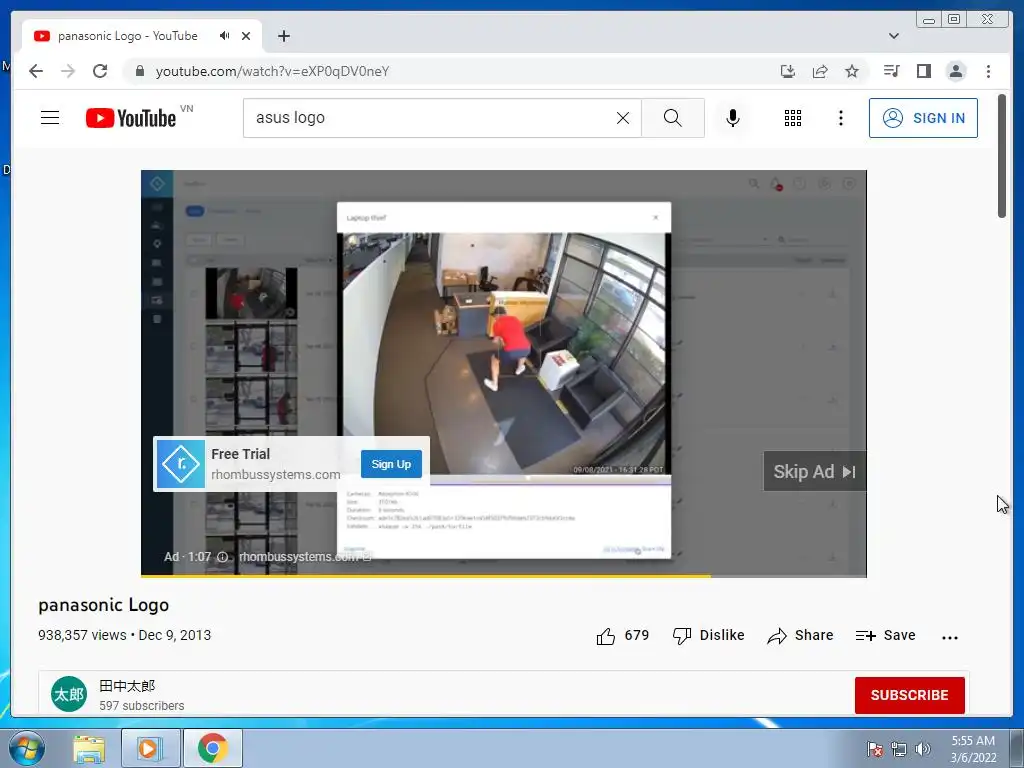
Task: Click Skip Ad on the video
Action: (x=814, y=472)
